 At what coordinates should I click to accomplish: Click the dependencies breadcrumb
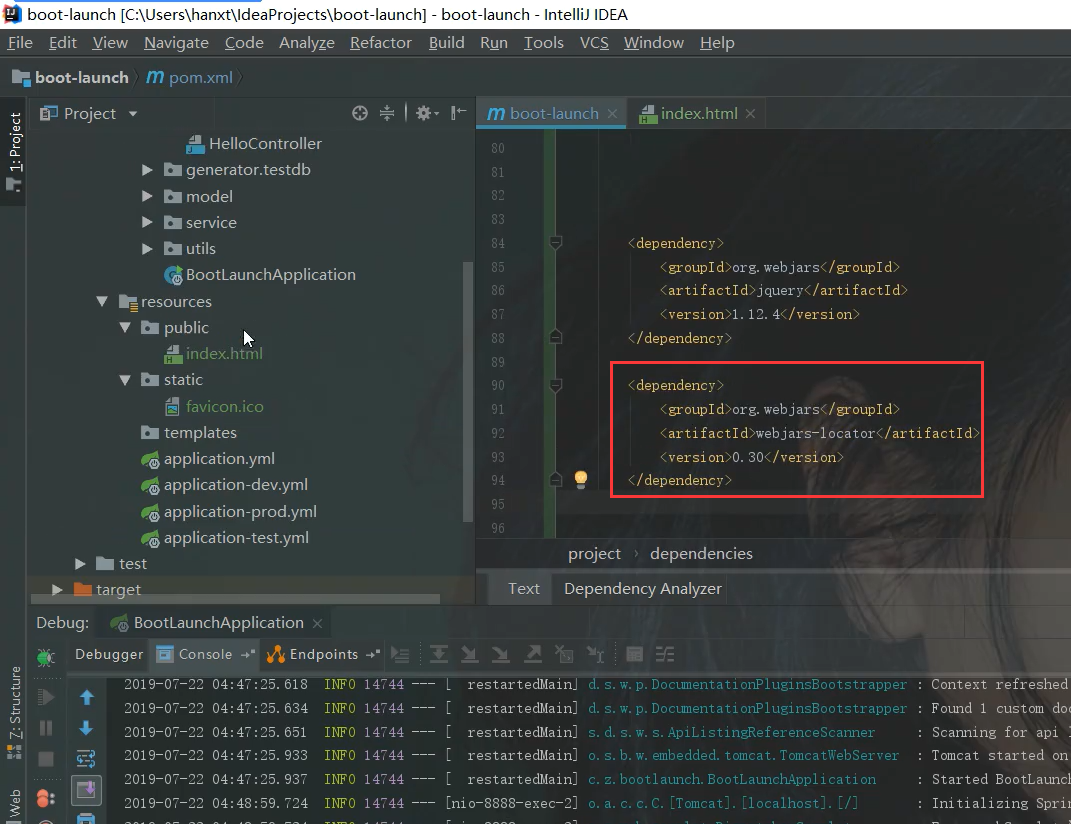tap(701, 553)
